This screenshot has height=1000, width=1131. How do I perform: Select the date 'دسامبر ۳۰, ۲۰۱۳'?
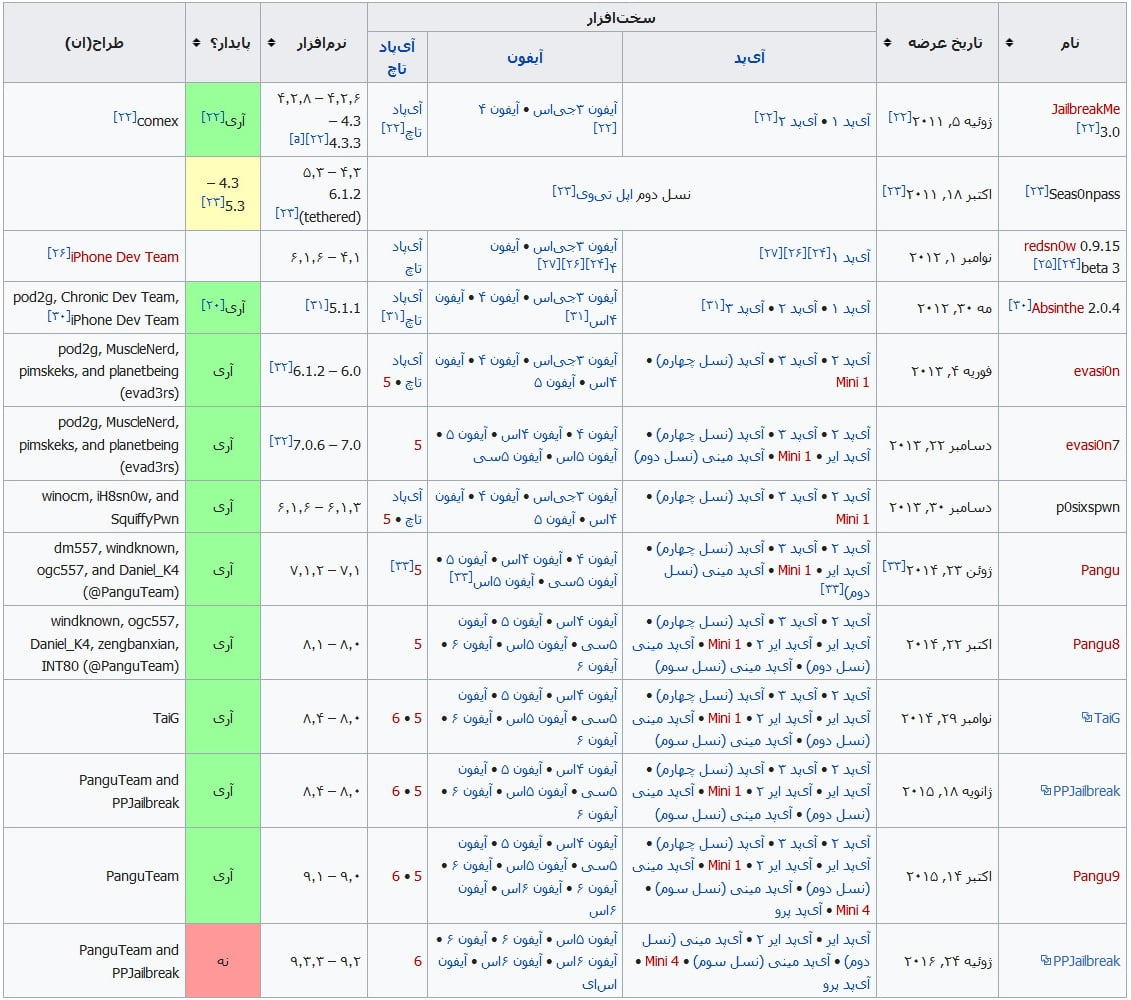coord(940,507)
